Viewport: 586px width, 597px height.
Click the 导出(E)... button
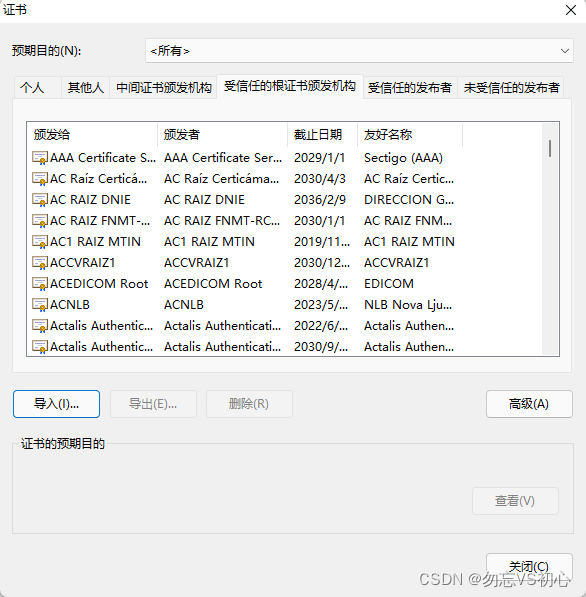[153, 404]
